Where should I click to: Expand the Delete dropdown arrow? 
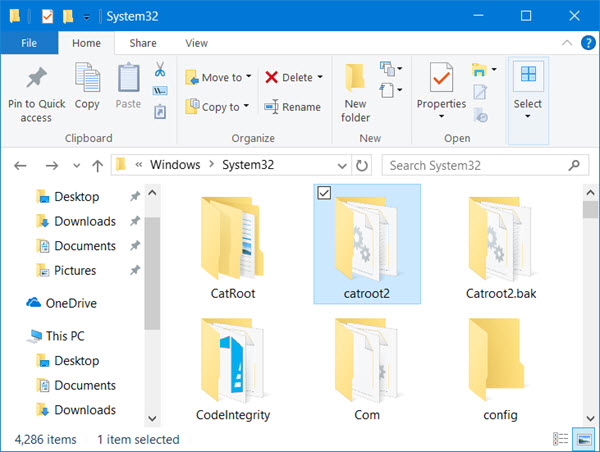(x=320, y=77)
